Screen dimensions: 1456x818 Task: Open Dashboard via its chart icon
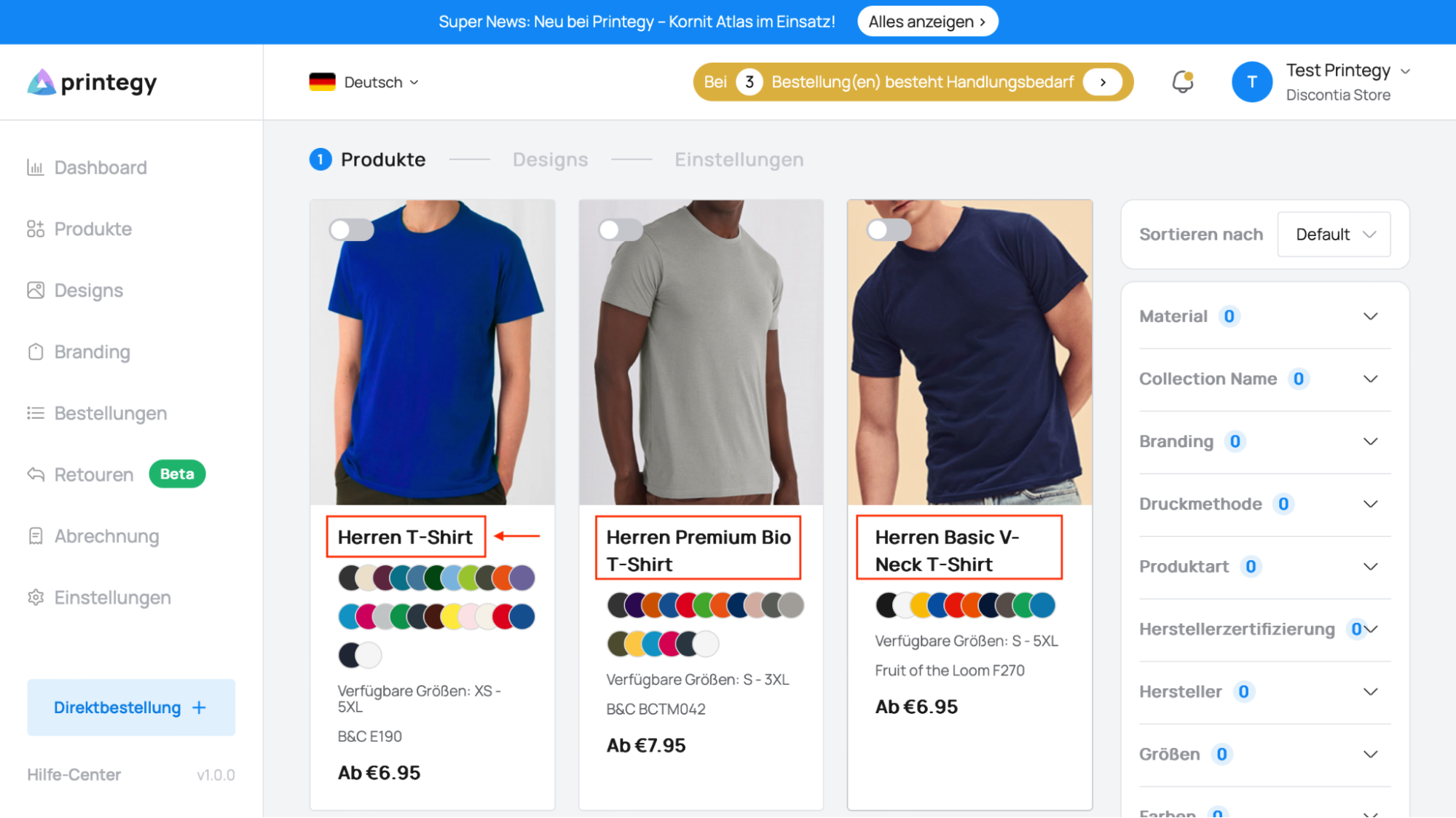click(x=35, y=168)
